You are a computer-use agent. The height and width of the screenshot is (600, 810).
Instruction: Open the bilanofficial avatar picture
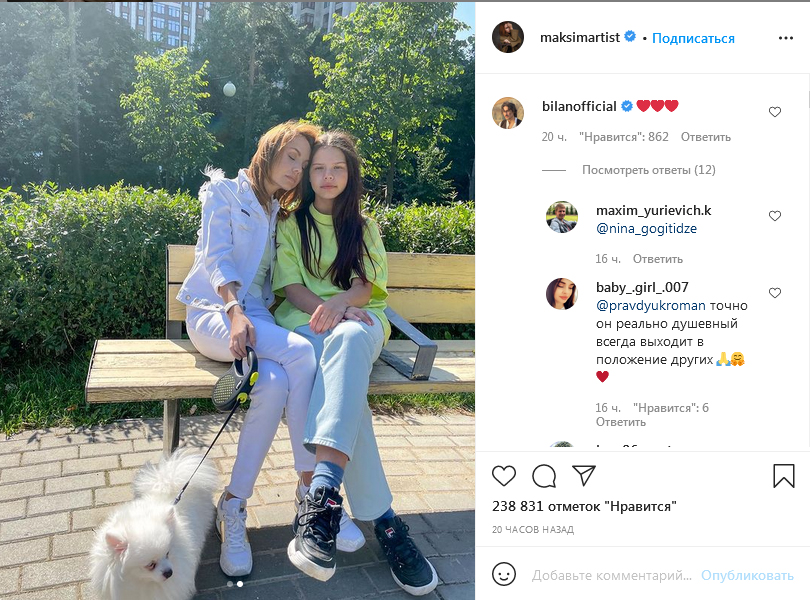pos(508,113)
